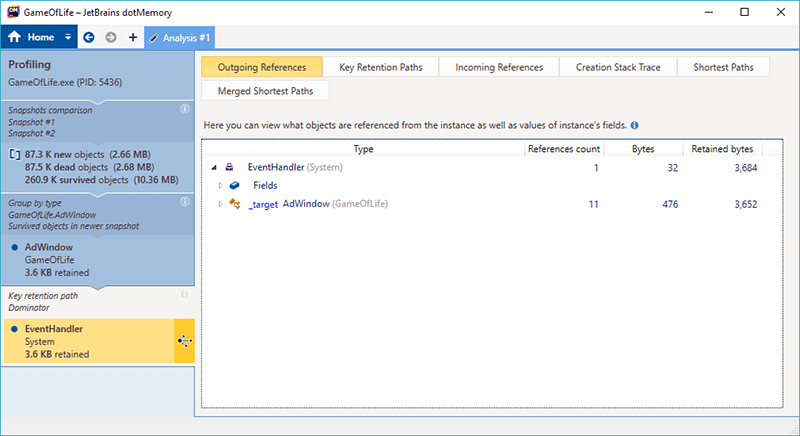Select '87.3 K new objects' entry
Viewport: 800px width, 436px height.
click(x=87, y=155)
